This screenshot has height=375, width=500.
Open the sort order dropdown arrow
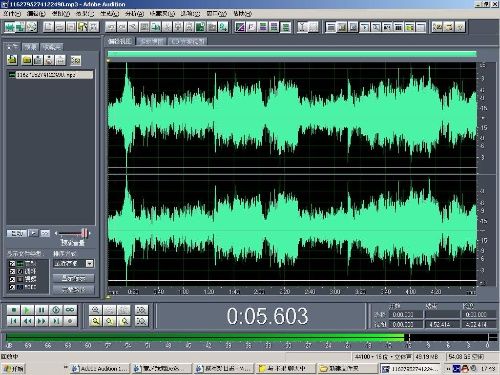tap(89, 263)
